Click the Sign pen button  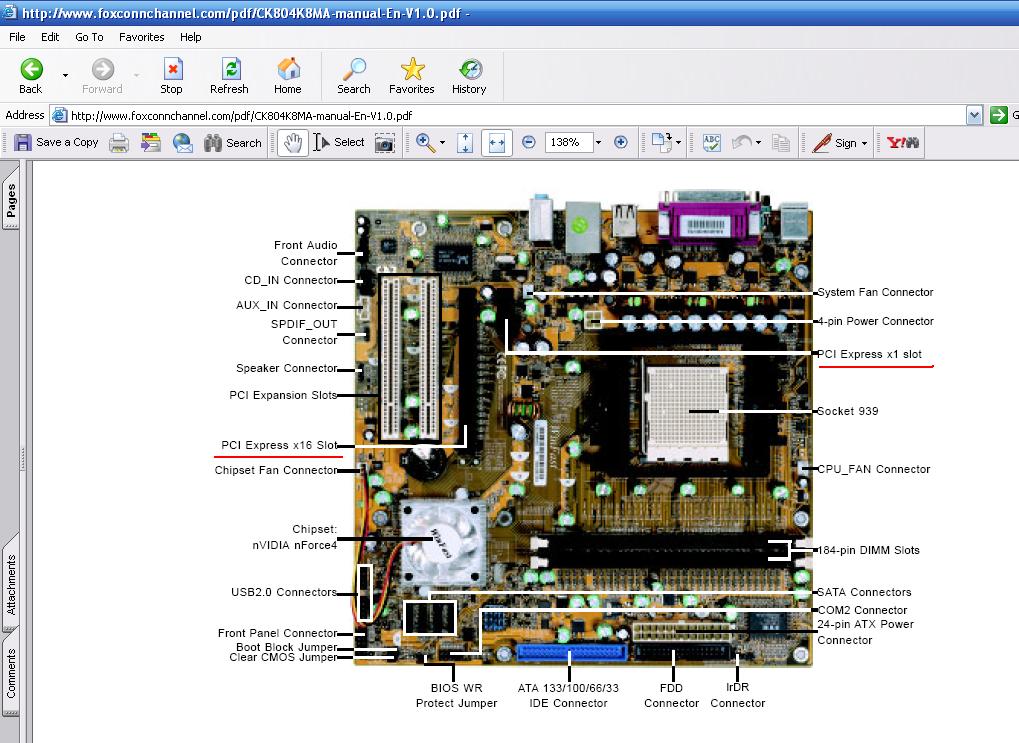(834, 142)
